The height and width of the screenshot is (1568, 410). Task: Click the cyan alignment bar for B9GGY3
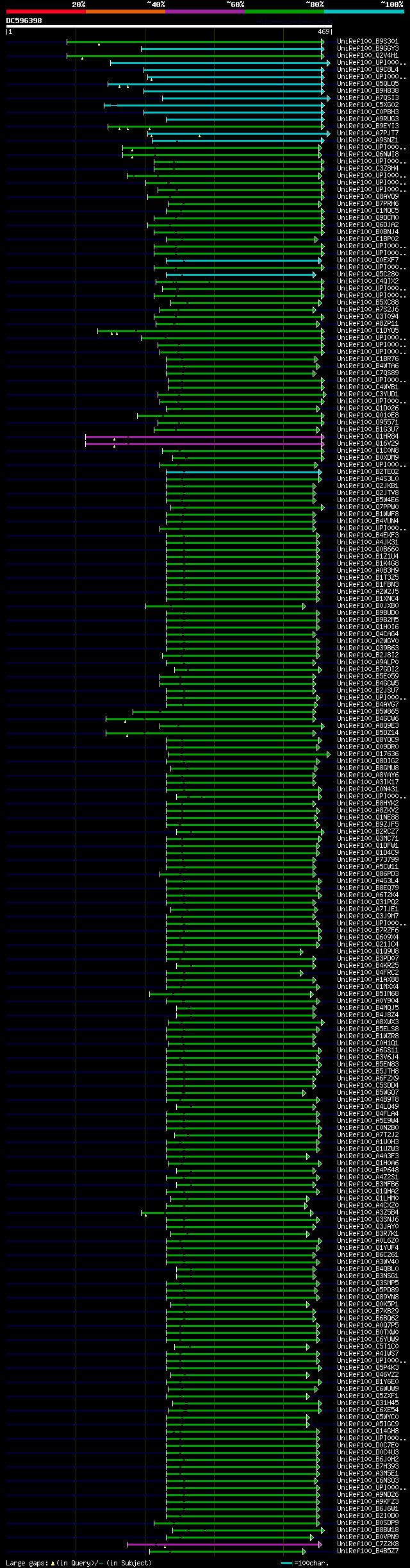(x=233, y=49)
